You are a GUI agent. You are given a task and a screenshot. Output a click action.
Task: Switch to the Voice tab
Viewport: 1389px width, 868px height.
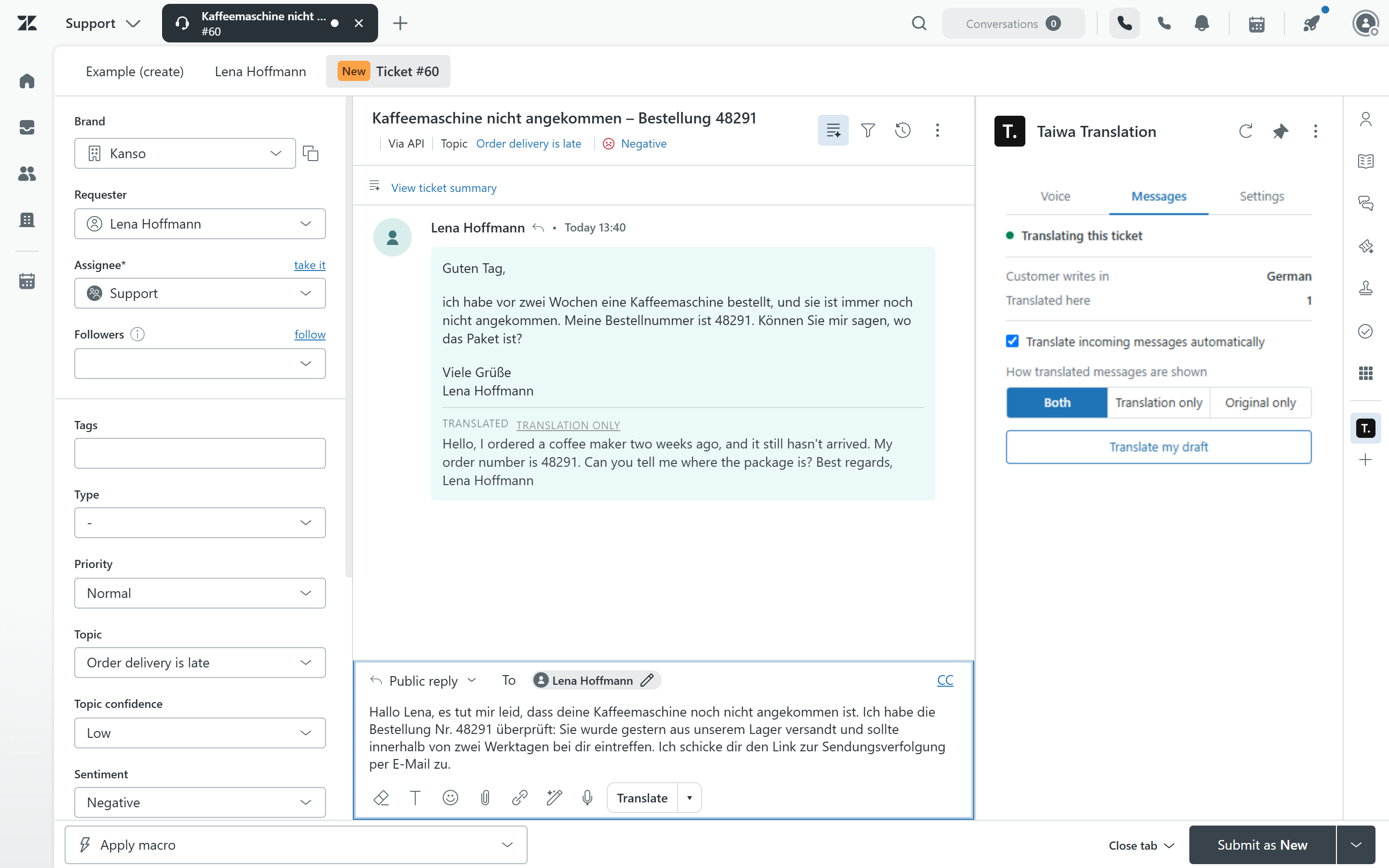(x=1055, y=196)
